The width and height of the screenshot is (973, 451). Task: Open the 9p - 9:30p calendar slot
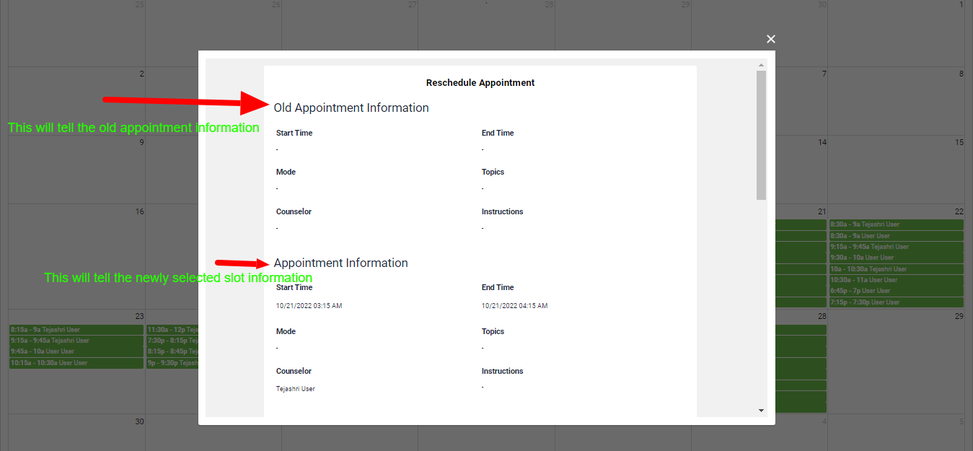[x=171, y=362]
